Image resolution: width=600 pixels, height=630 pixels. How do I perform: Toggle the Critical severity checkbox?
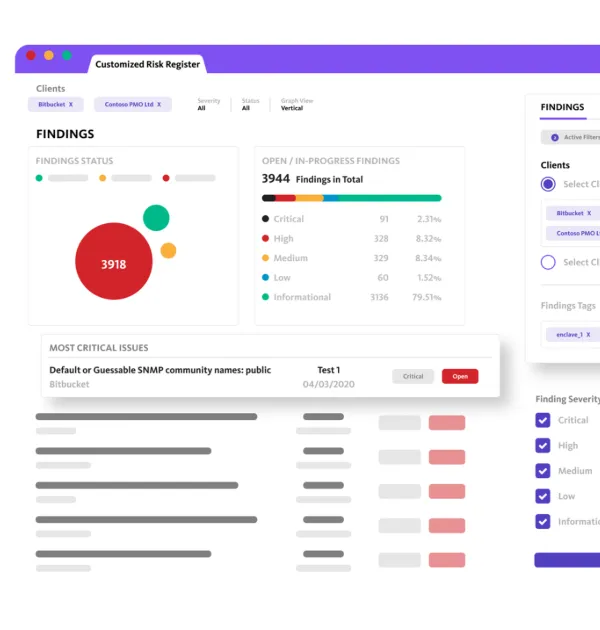543,420
